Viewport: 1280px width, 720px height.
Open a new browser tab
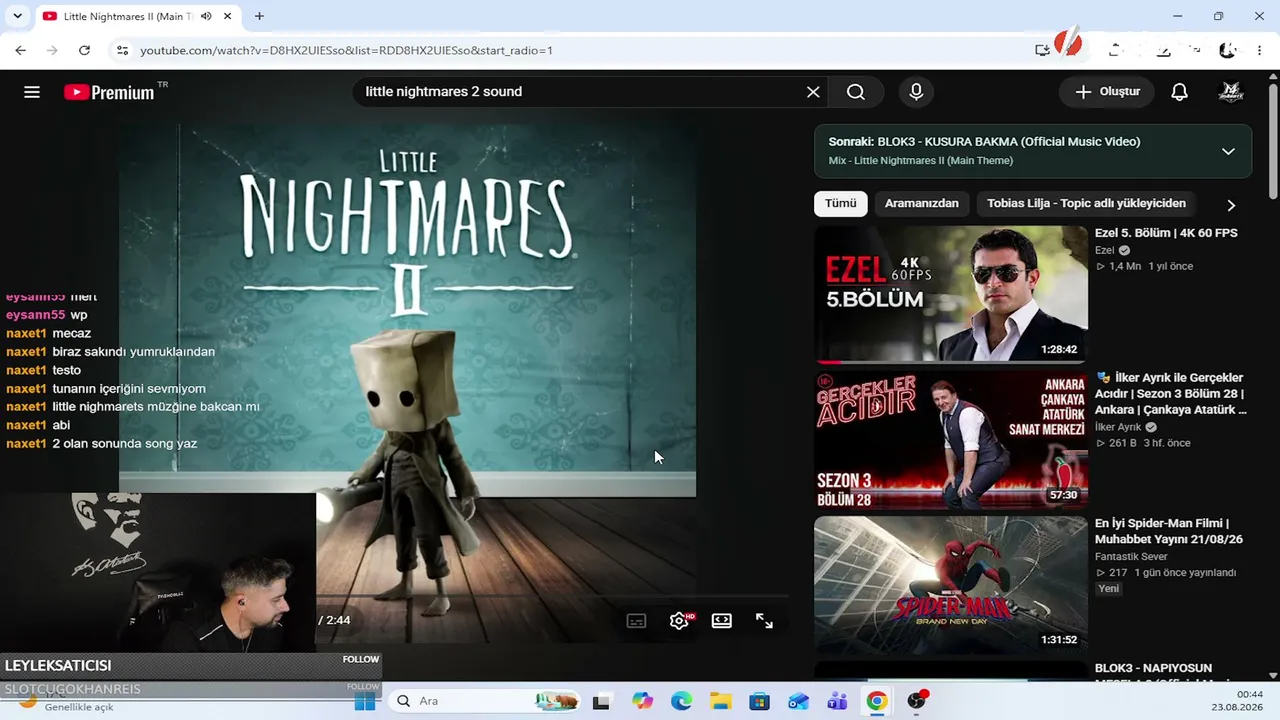point(259,16)
